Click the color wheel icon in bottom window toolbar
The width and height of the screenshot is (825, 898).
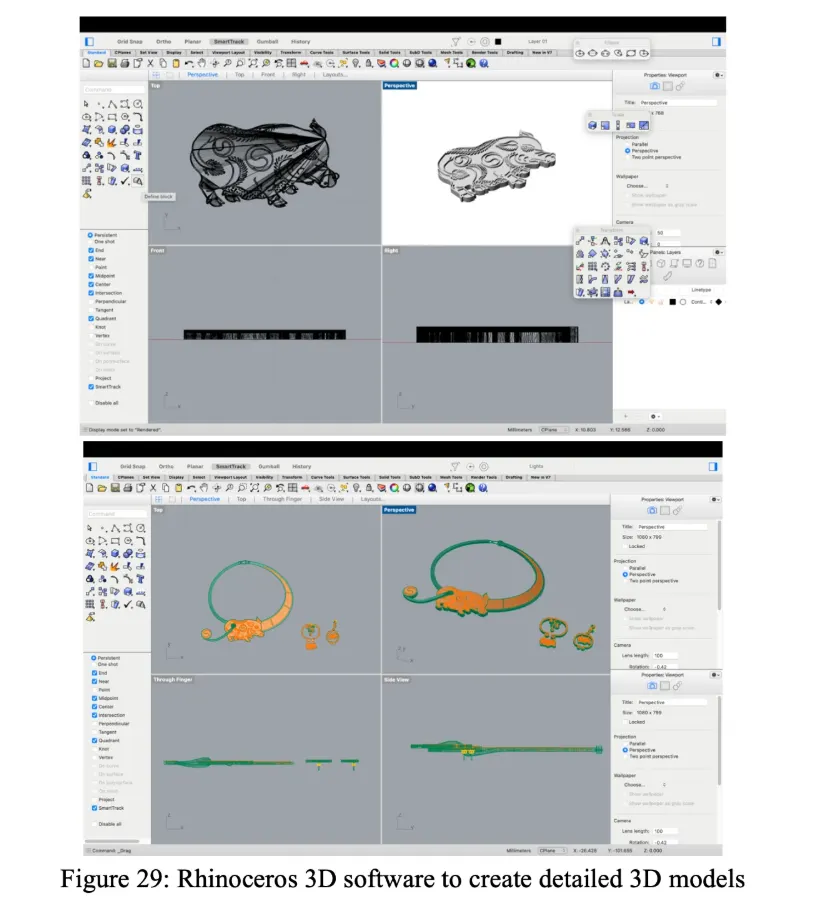(x=394, y=488)
